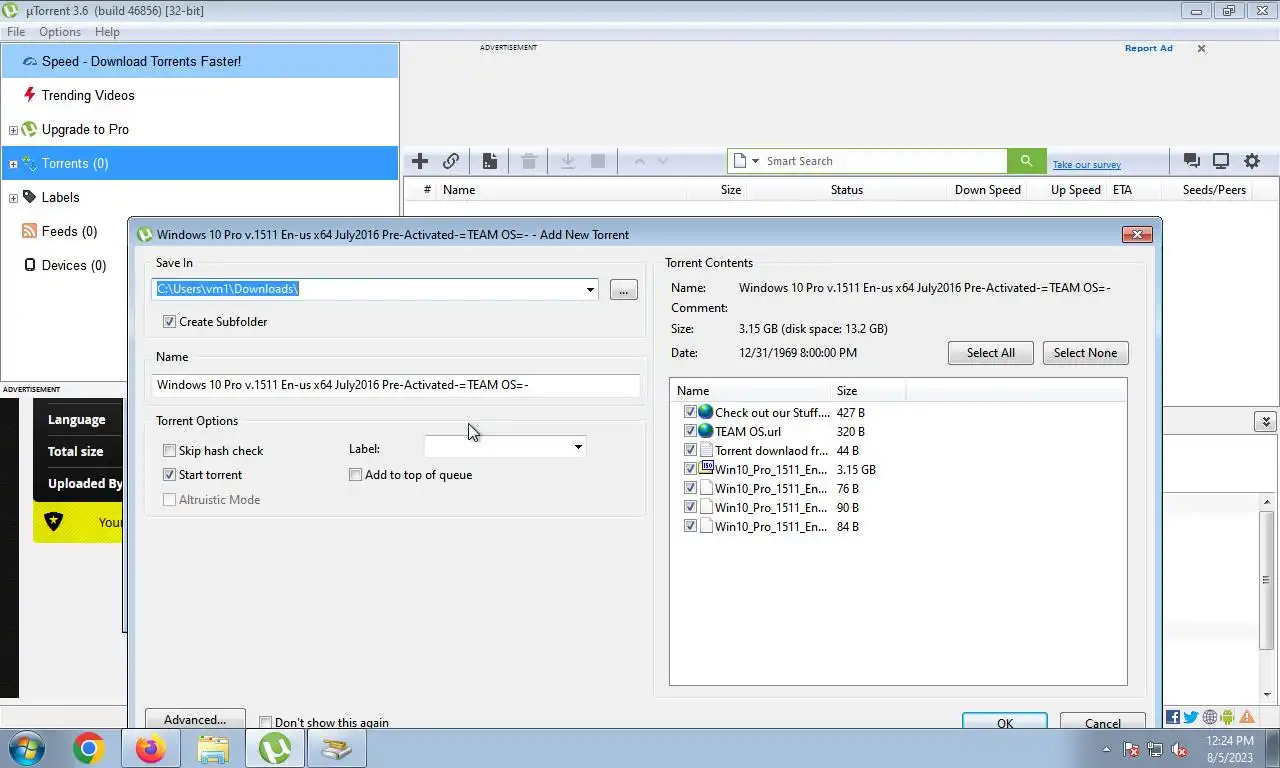The width and height of the screenshot is (1280, 768).
Task: Open the Options menu
Action: 60,32
